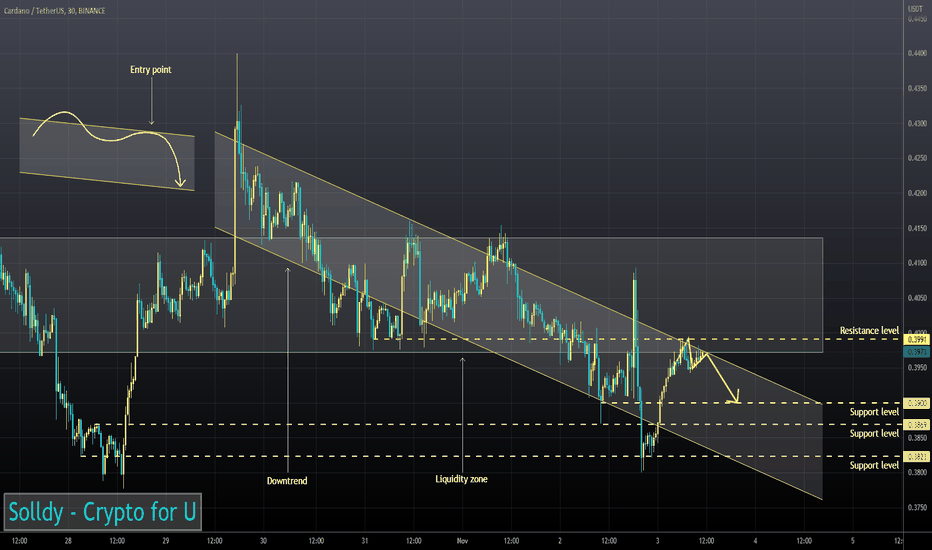Click the 0.4150 price axis value
The width and height of the screenshot is (932, 550).
click(917, 228)
